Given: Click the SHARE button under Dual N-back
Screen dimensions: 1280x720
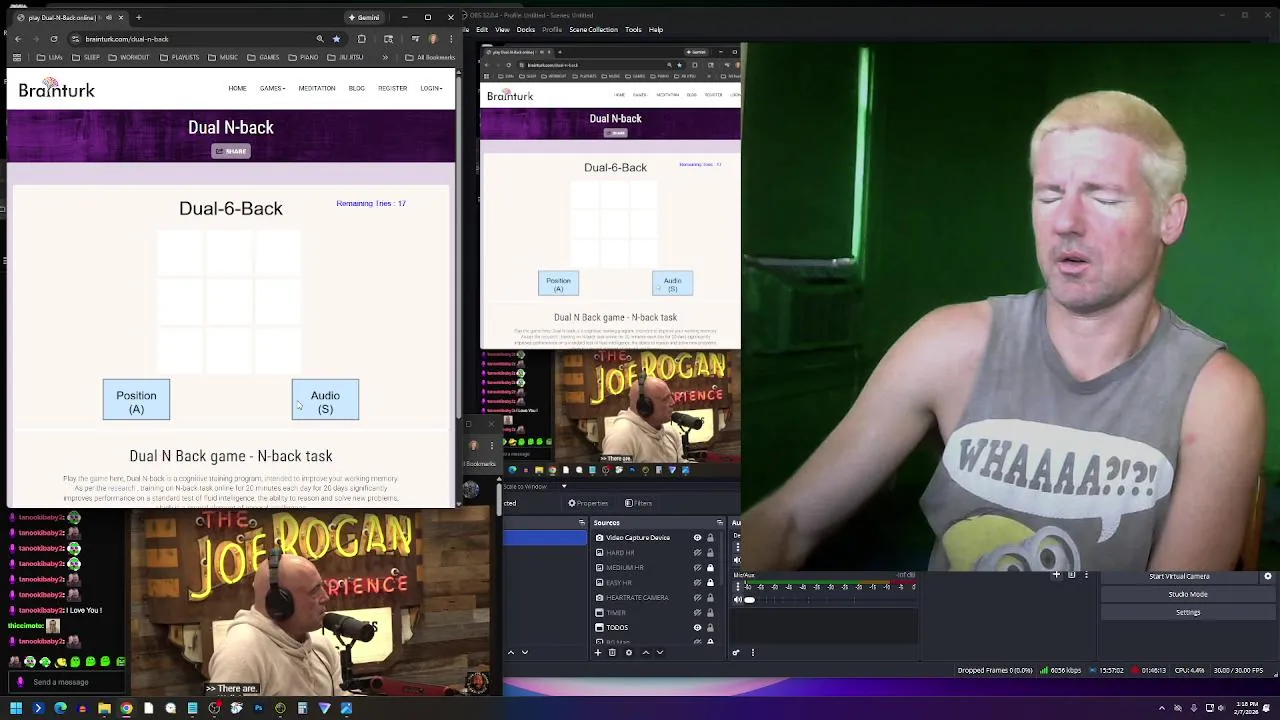Looking at the screenshot, I should coord(231,151).
